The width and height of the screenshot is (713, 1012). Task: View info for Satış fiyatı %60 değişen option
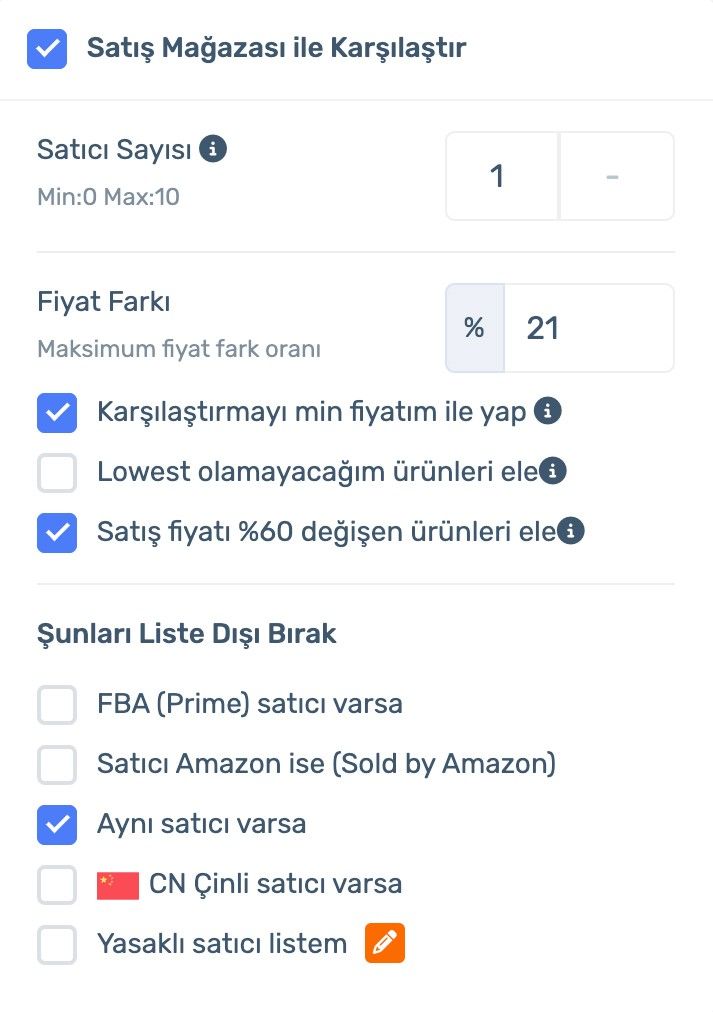pos(569,532)
